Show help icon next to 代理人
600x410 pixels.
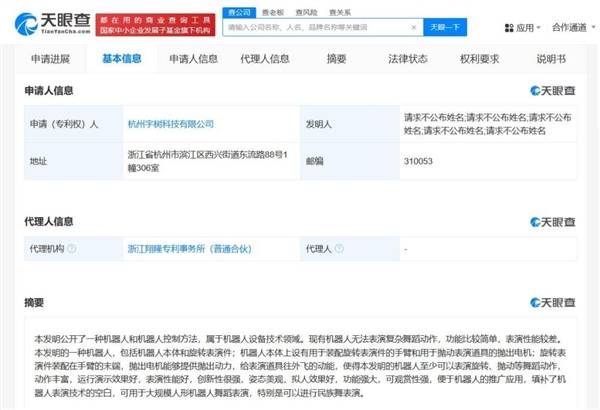pos(339,249)
